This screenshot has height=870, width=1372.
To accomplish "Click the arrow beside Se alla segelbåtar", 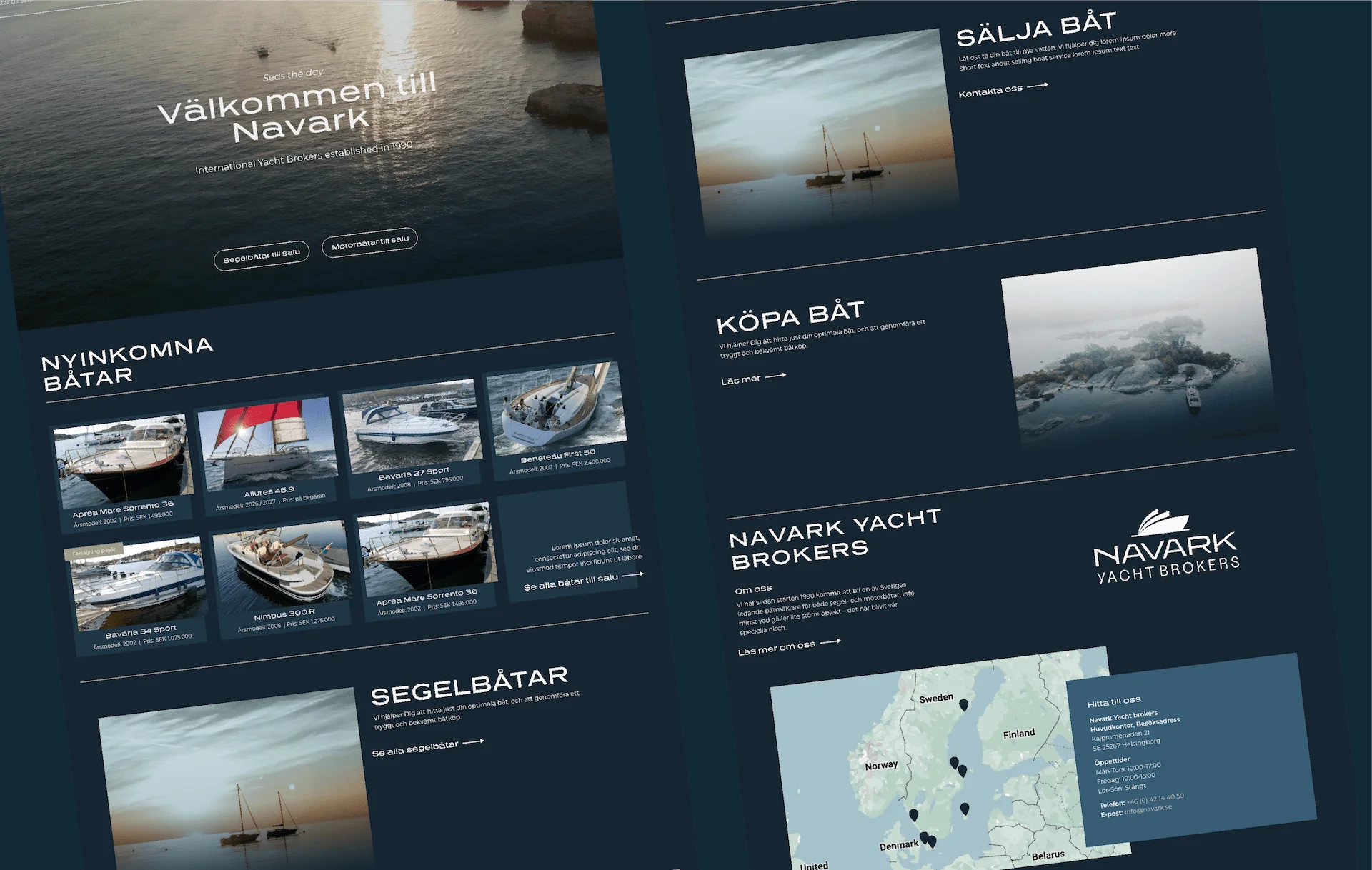I will point(473,742).
